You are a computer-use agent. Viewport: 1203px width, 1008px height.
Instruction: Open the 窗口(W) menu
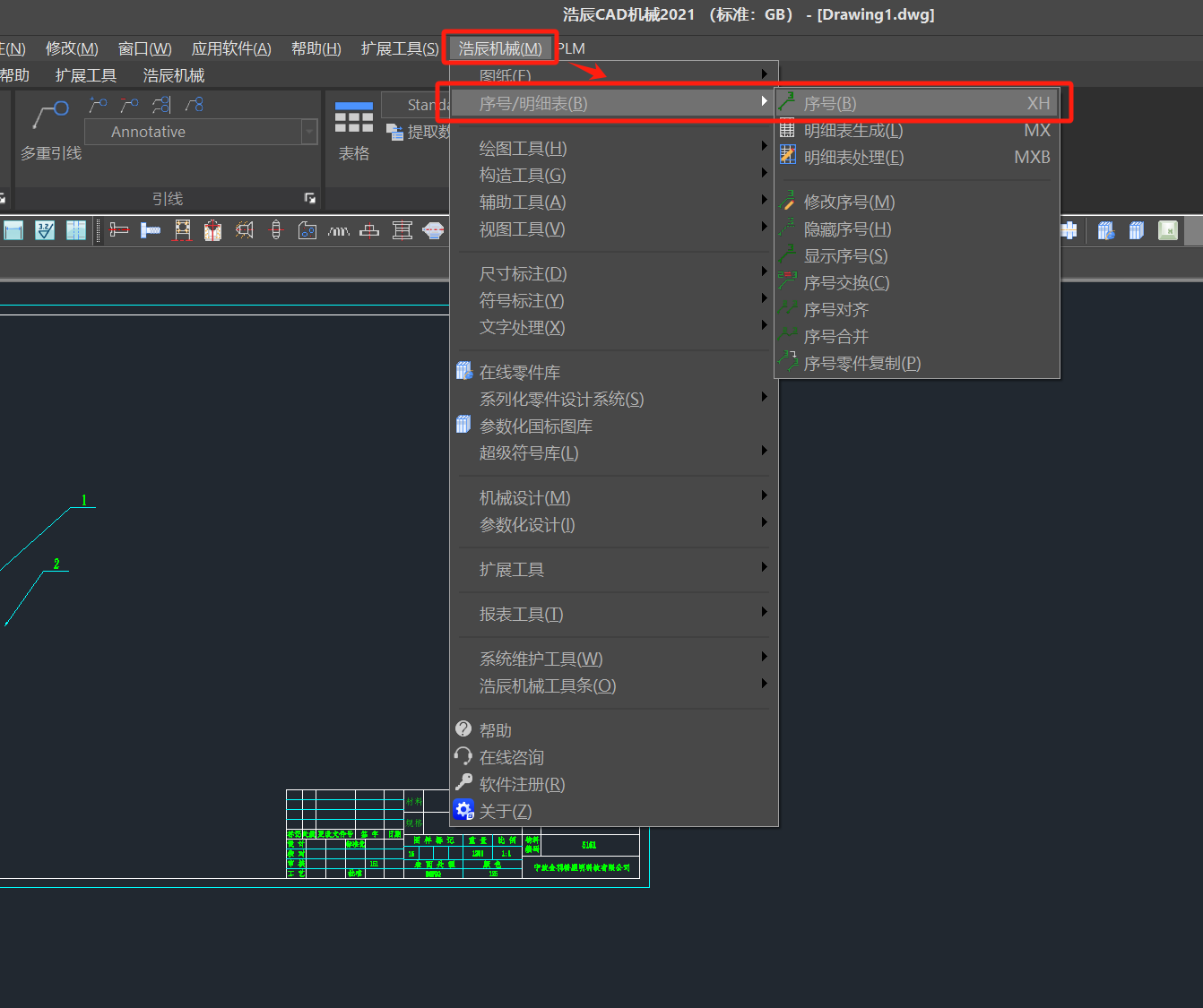click(x=145, y=48)
